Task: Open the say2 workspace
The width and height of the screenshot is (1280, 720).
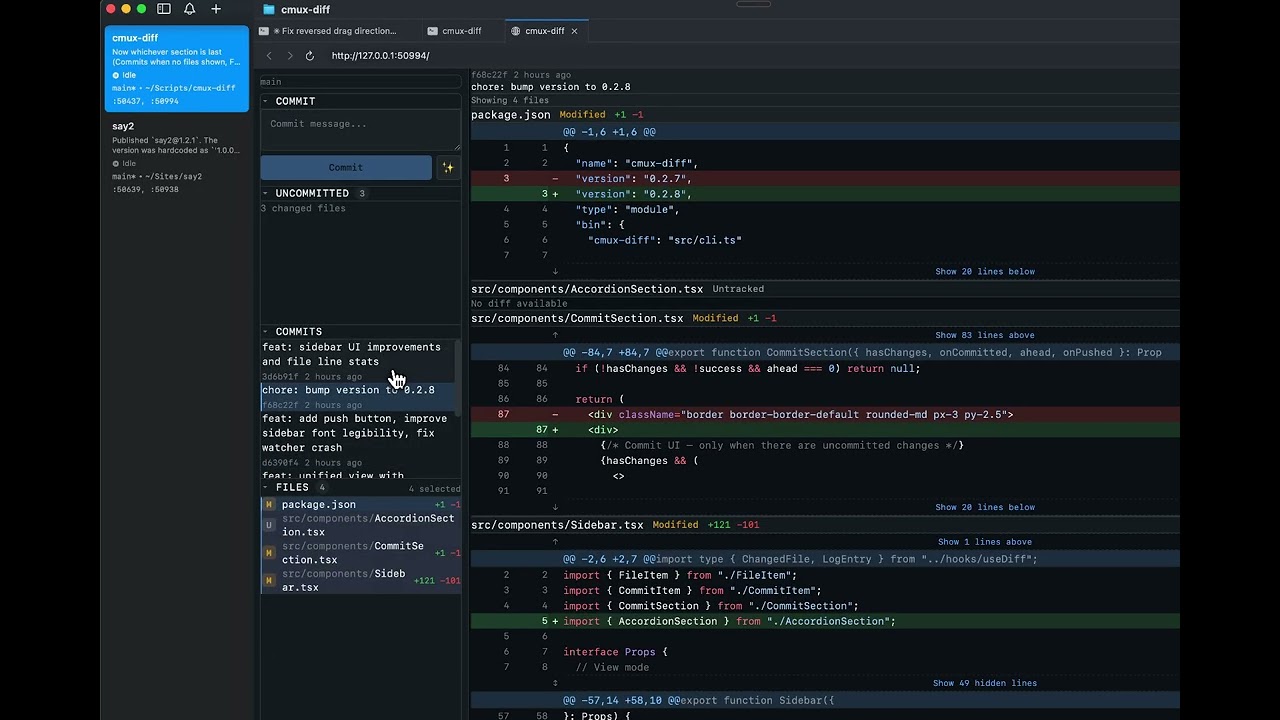Action: click(x=177, y=157)
